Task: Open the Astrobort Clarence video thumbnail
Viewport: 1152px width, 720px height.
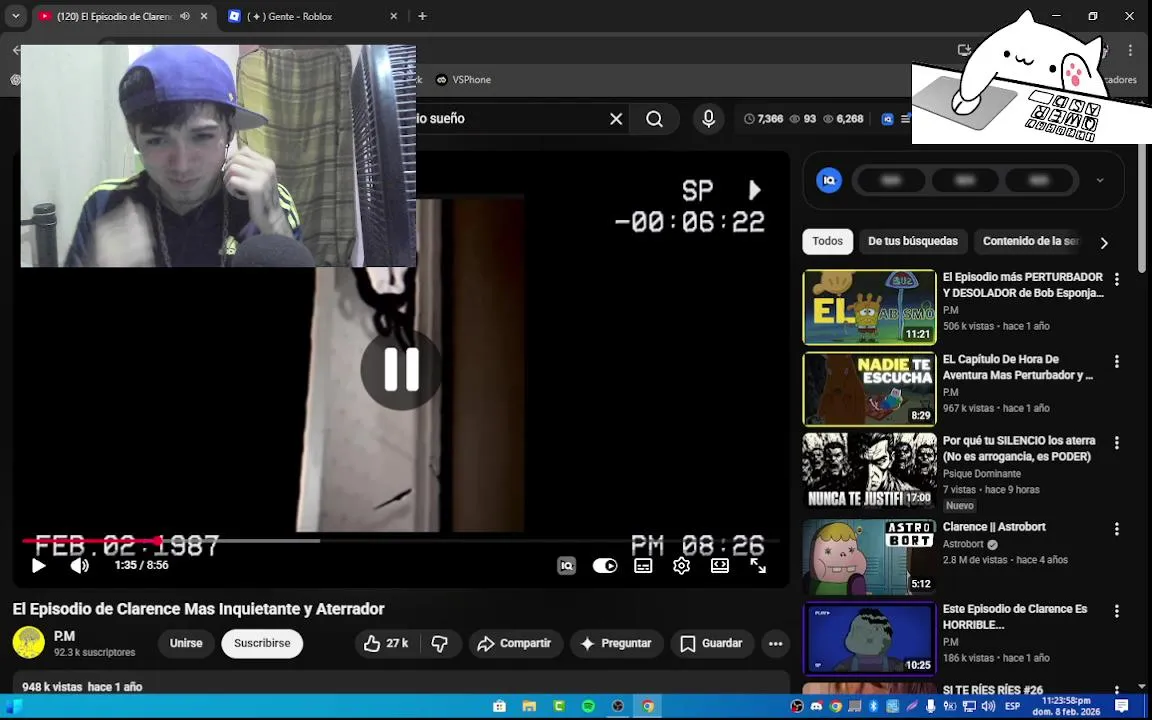Action: pyautogui.click(x=869, y=557)
